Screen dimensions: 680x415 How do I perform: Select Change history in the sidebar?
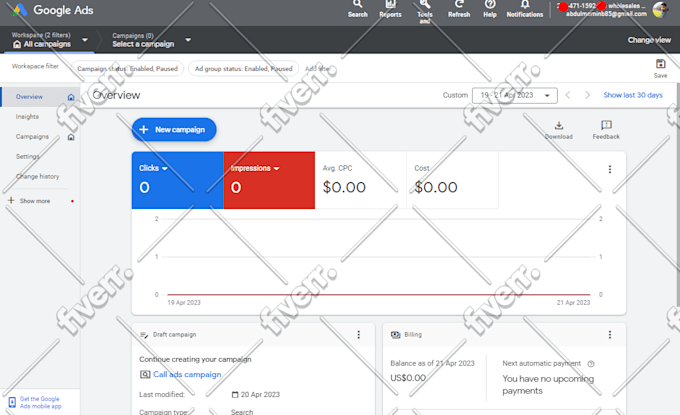37,176
